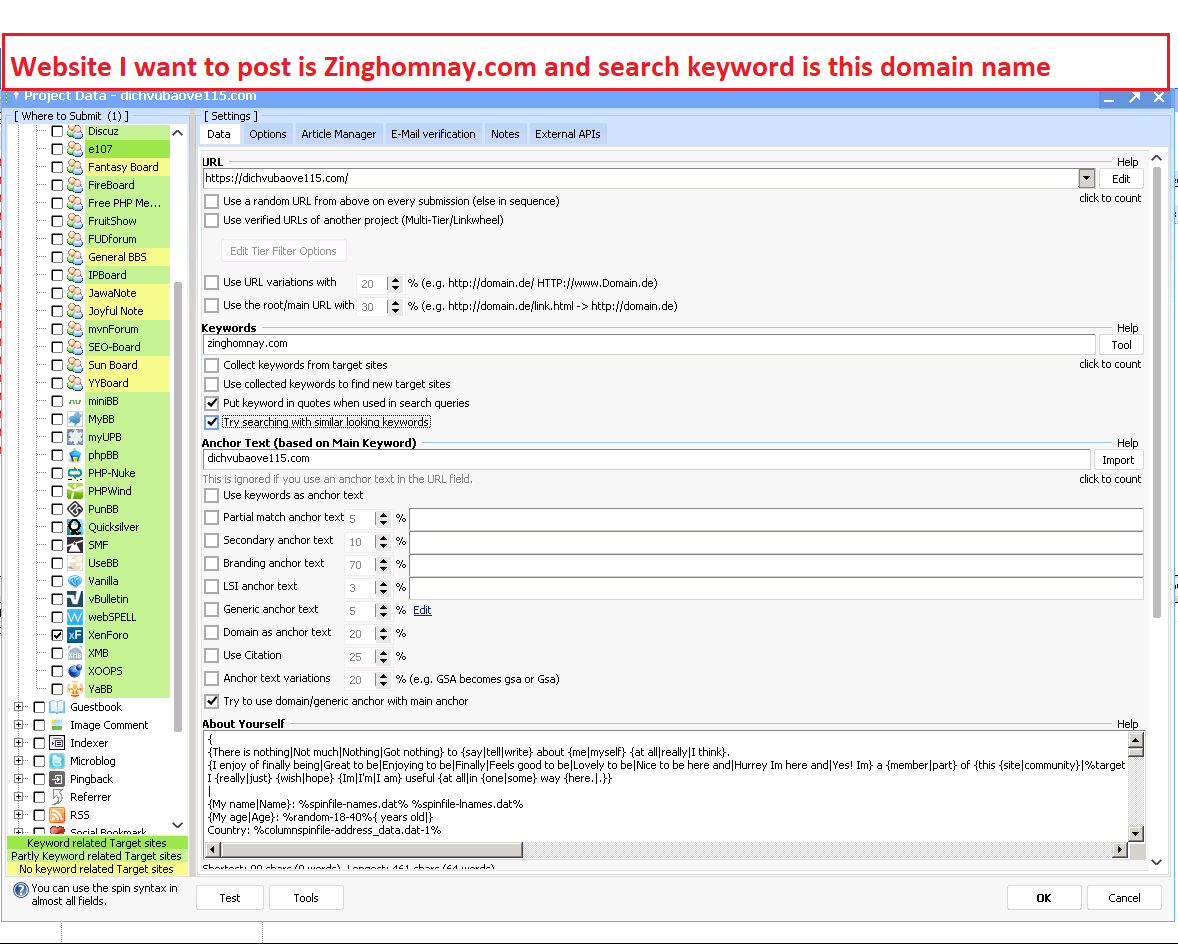Open the URL field dropdown arrow
1178x944 pixels.
coord(1086,179)
